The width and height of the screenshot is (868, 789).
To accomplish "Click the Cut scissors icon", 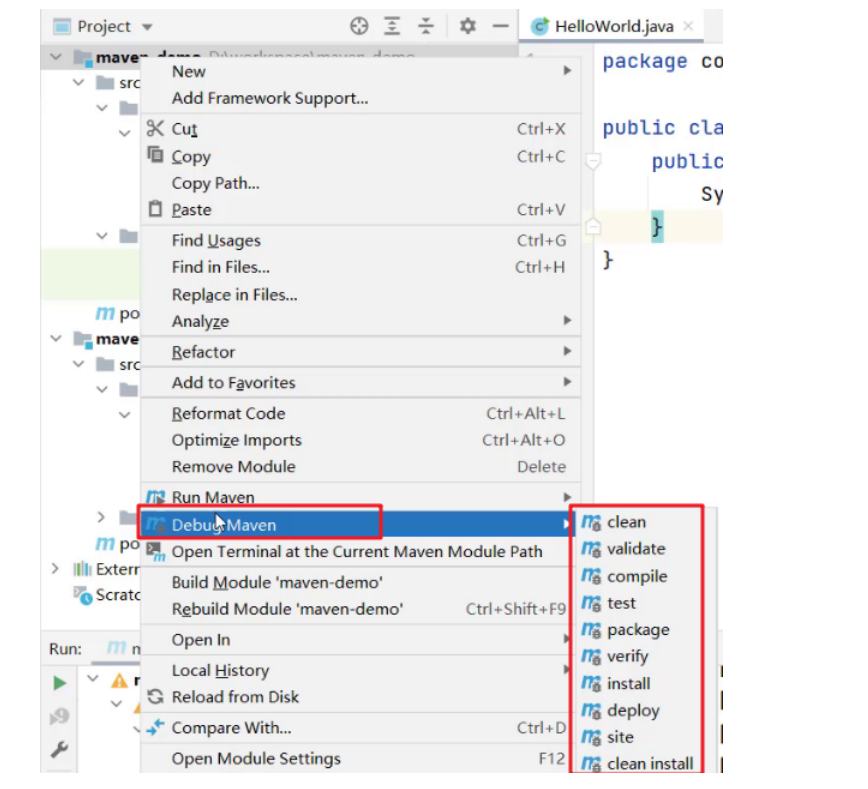I will pos(156,128).
